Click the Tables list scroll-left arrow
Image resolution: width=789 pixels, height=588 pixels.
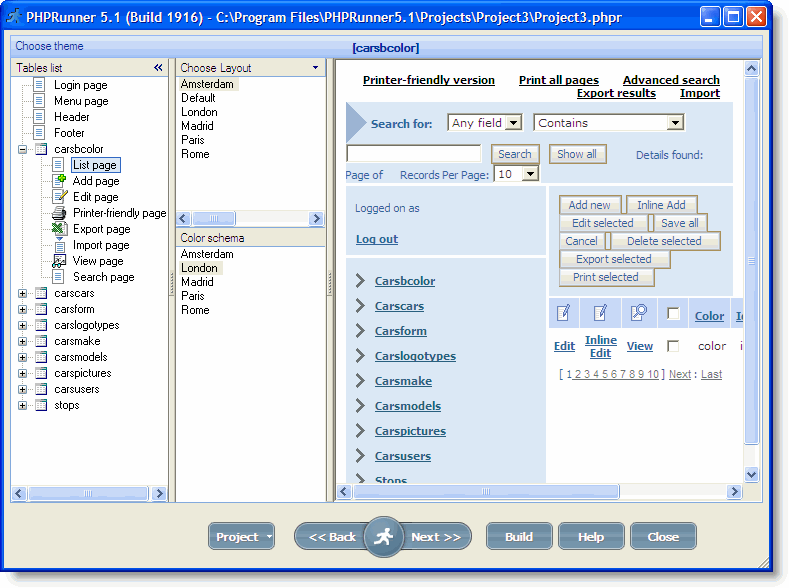tap(19, 493)
